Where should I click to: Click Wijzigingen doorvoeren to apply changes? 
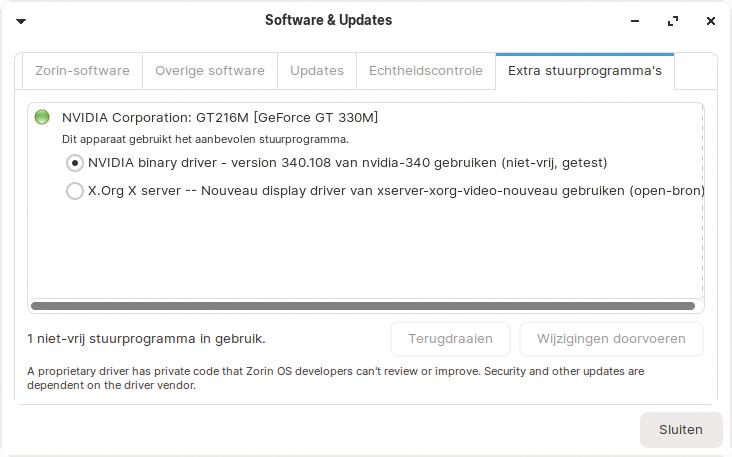(x=611, y=339)
